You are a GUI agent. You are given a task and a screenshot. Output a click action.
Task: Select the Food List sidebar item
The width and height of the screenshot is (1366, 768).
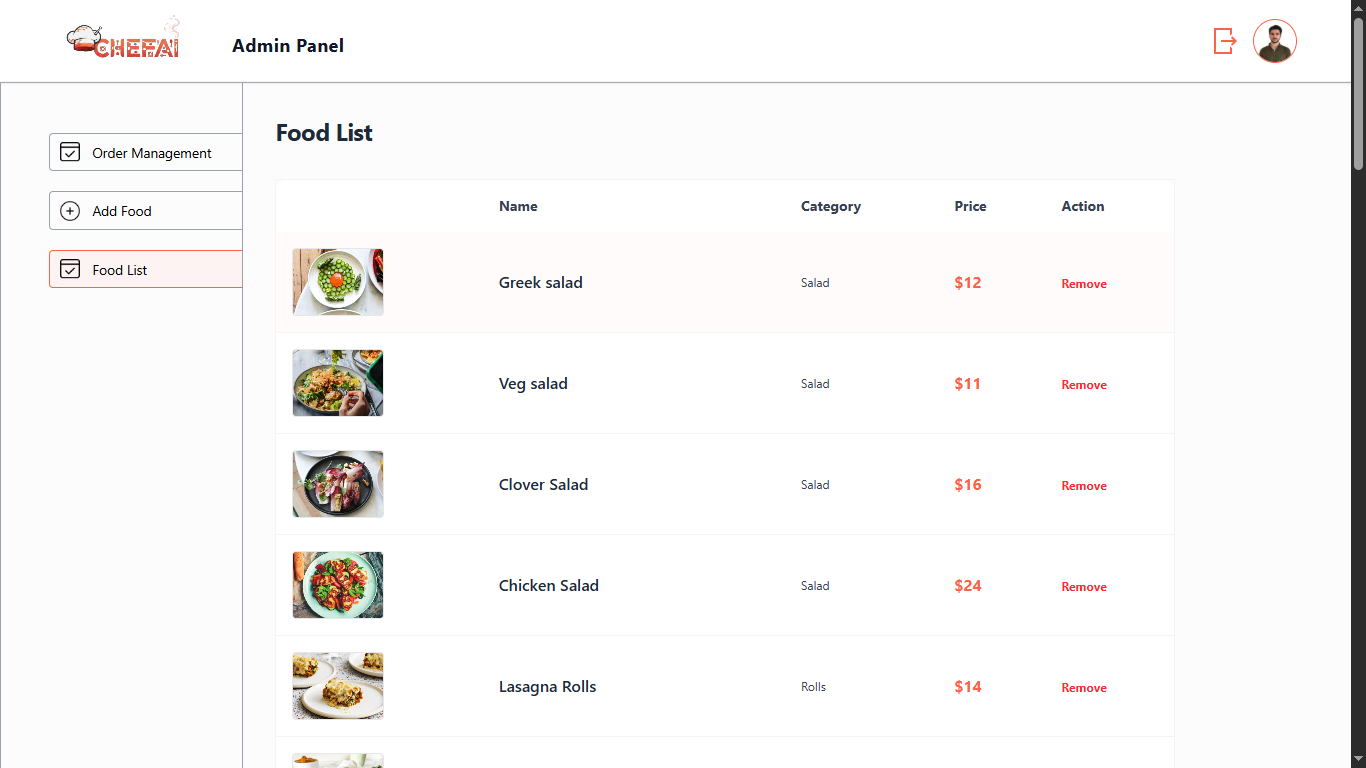(120, 270)
